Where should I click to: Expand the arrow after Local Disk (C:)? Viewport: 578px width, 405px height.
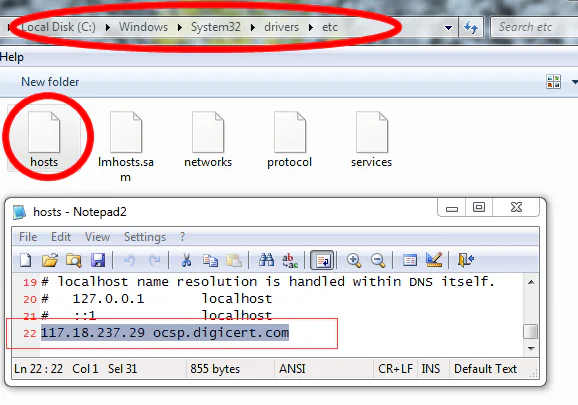point(107,27)
